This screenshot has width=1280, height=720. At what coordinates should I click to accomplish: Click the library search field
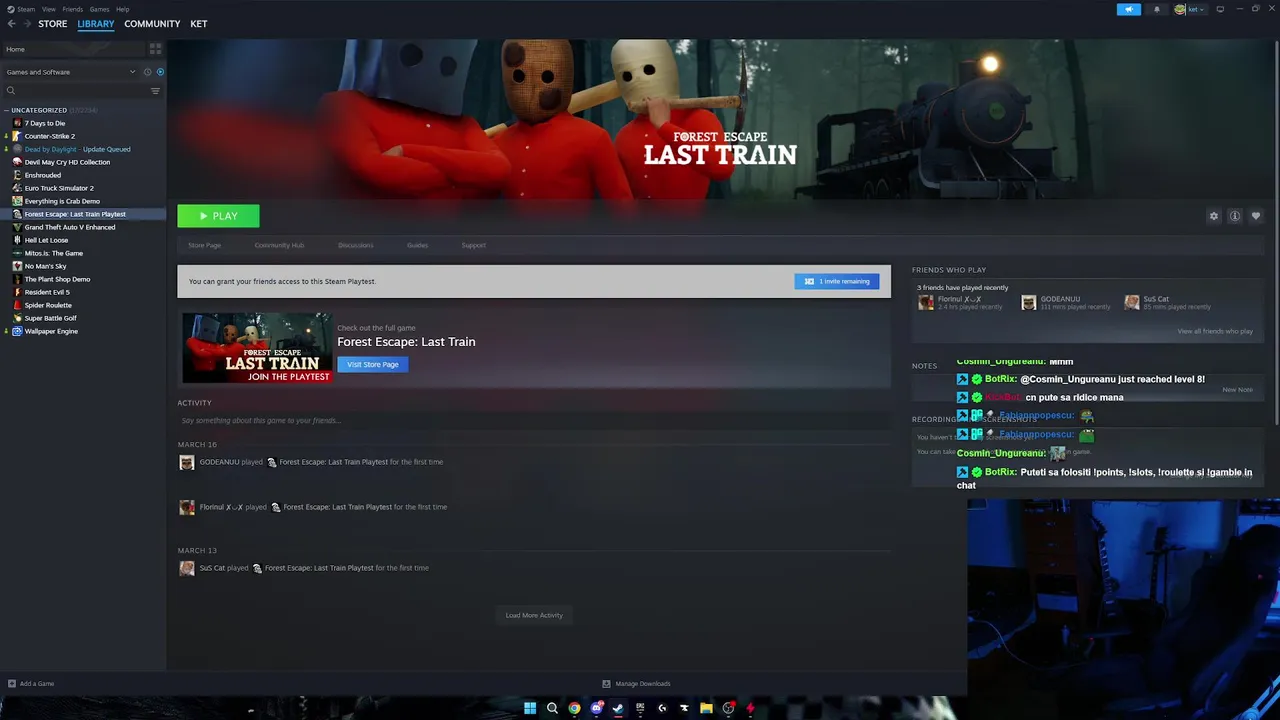(x=75, y=91)
